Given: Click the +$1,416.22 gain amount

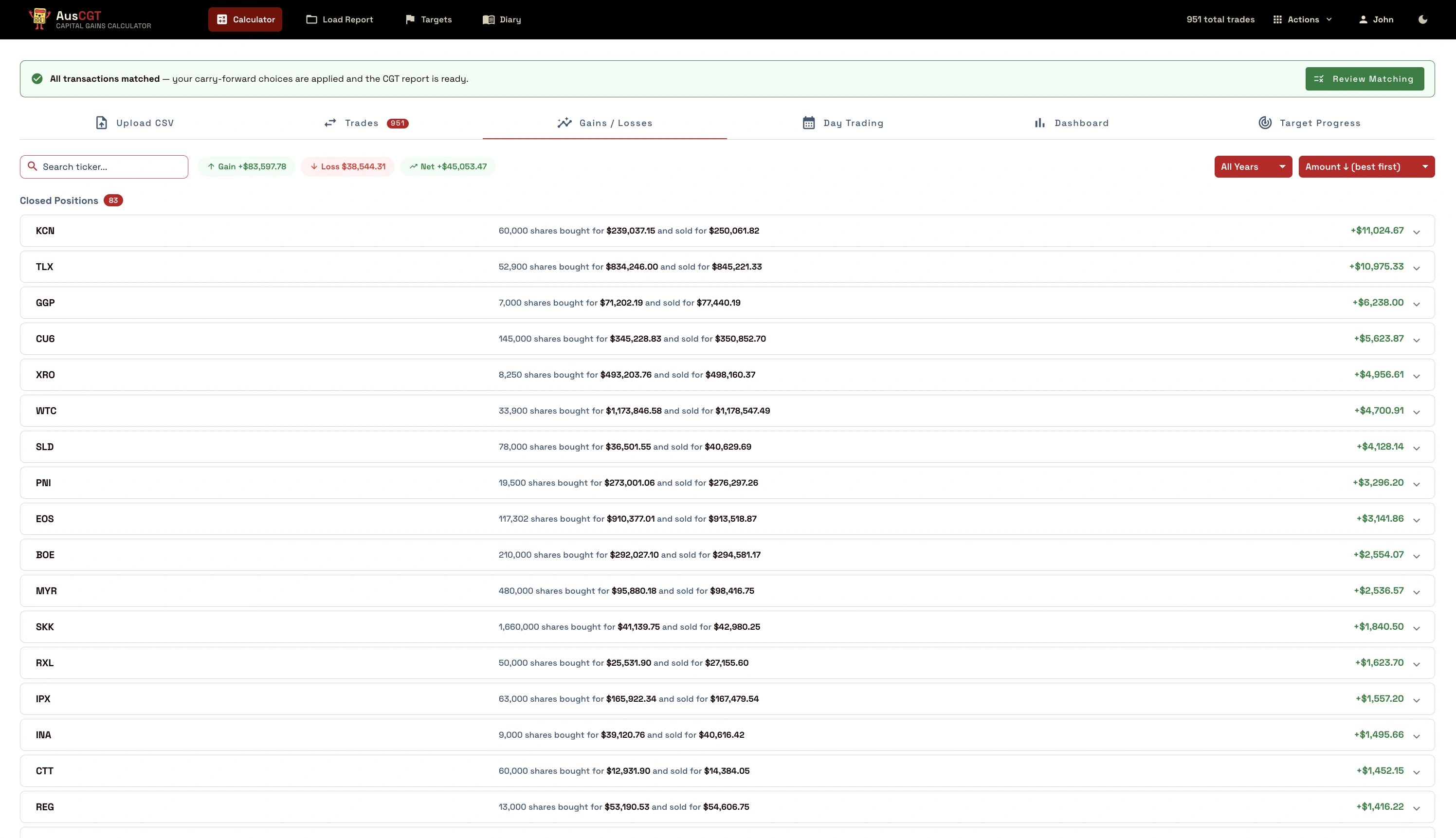Looking at the screenshot, I should pos(1380,807).
